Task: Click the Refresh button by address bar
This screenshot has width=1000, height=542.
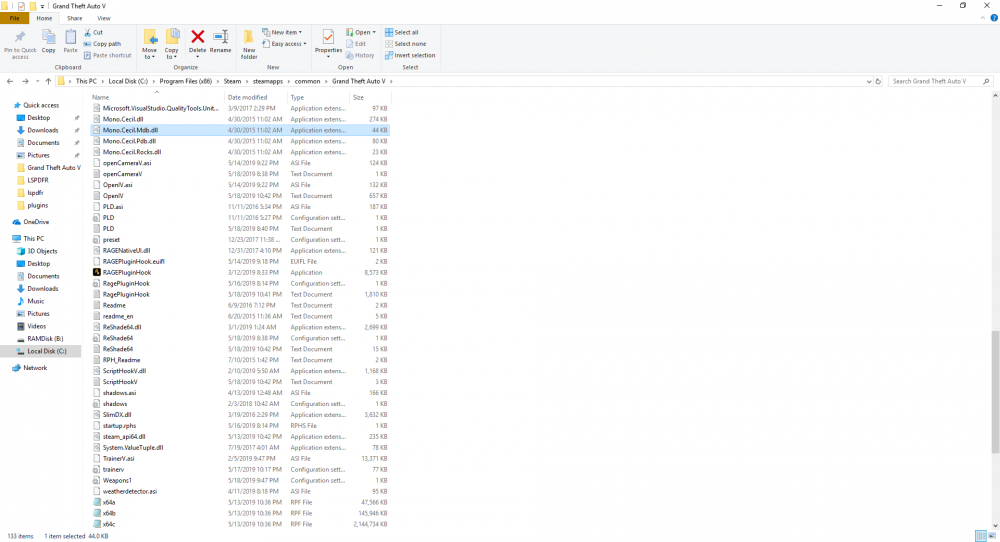Action: (x=878, y=82)
